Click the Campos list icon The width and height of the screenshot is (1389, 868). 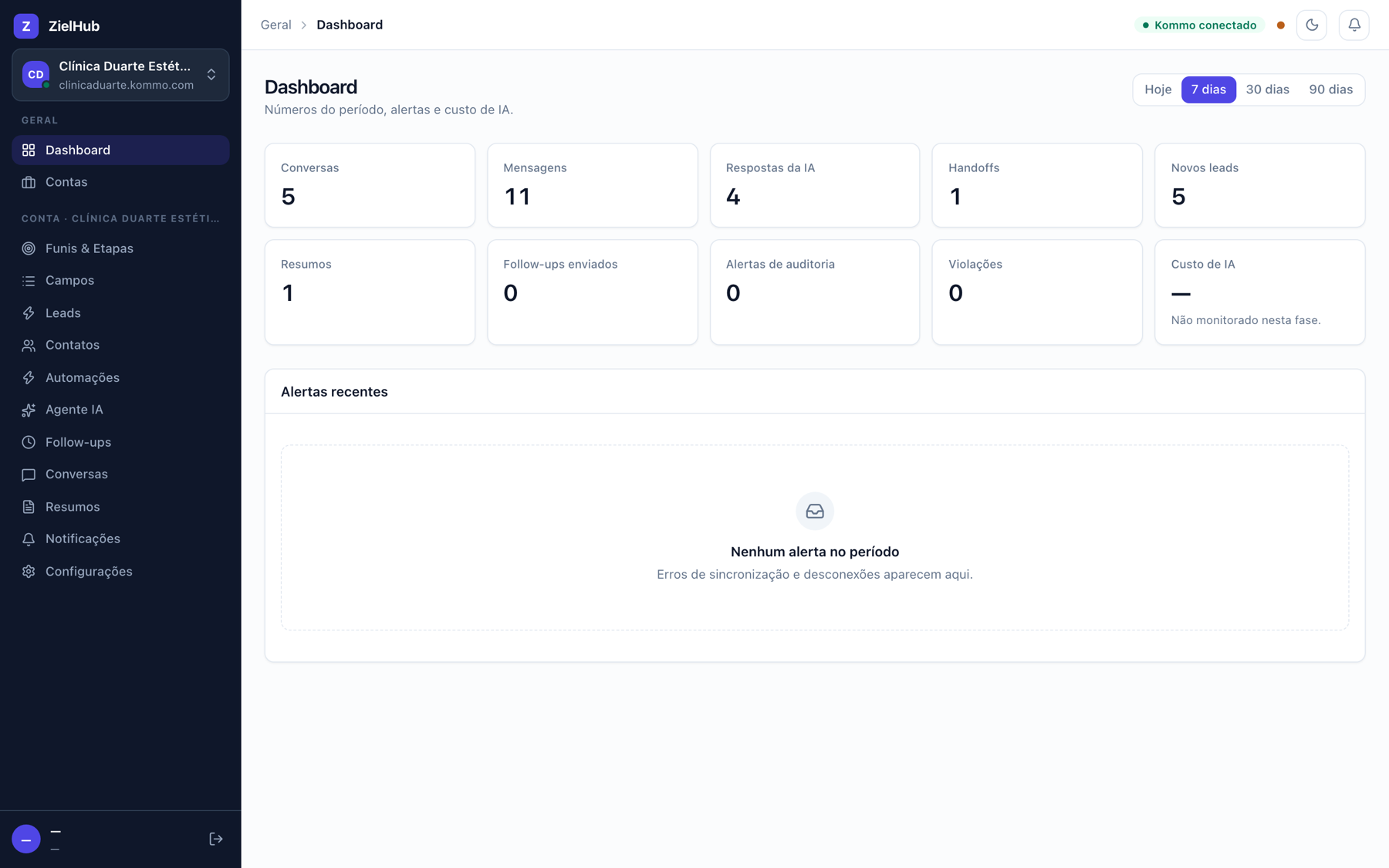pos(29,281)
